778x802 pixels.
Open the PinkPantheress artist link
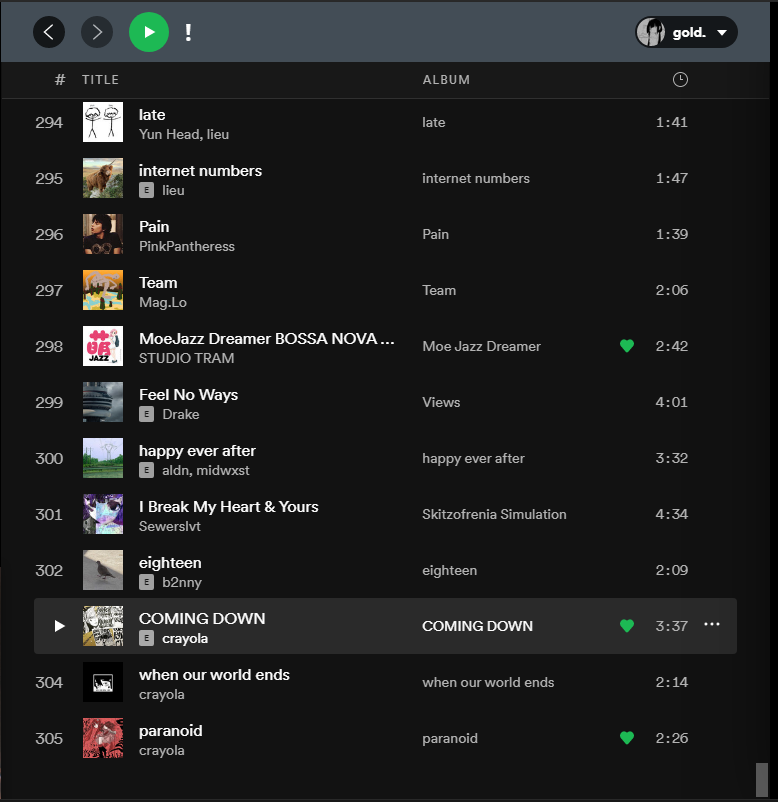coord(187,246)
